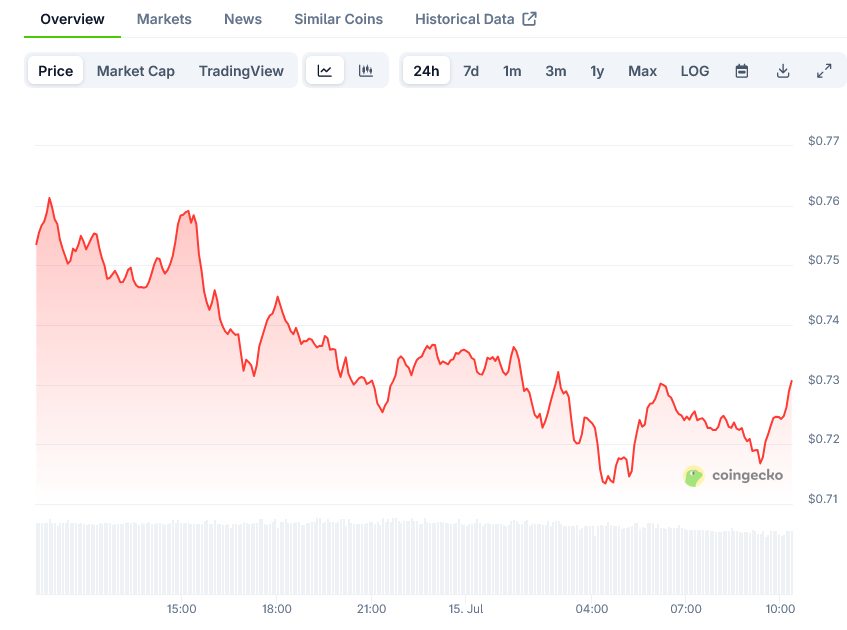The image size is (847, 630).
Task: Switch chart to Market Cap
Action: click(136, 71)
